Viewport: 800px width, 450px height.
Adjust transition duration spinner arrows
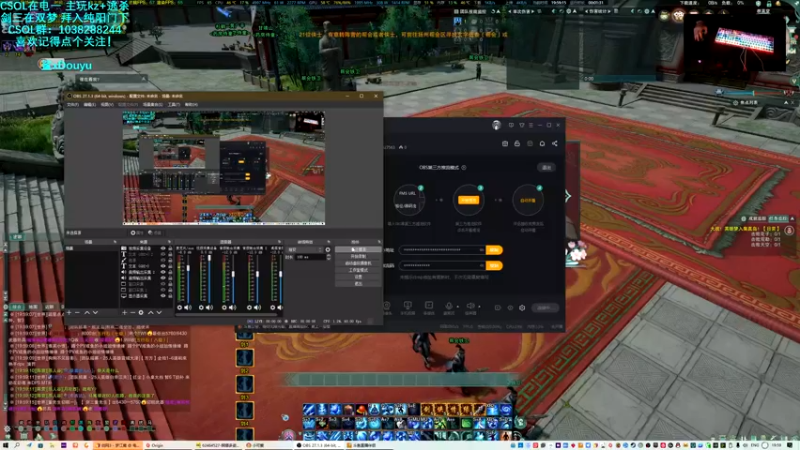[328, 257]
